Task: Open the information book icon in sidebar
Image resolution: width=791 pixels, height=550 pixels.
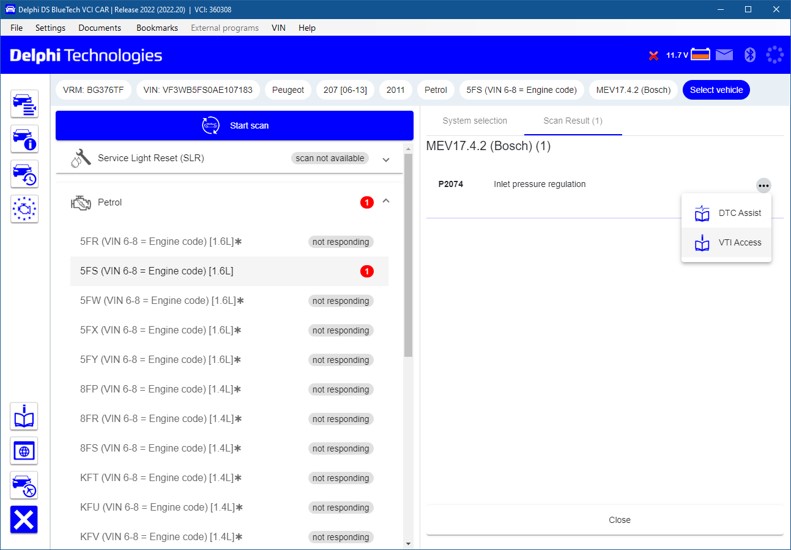Action: click(x=24, y=416)
